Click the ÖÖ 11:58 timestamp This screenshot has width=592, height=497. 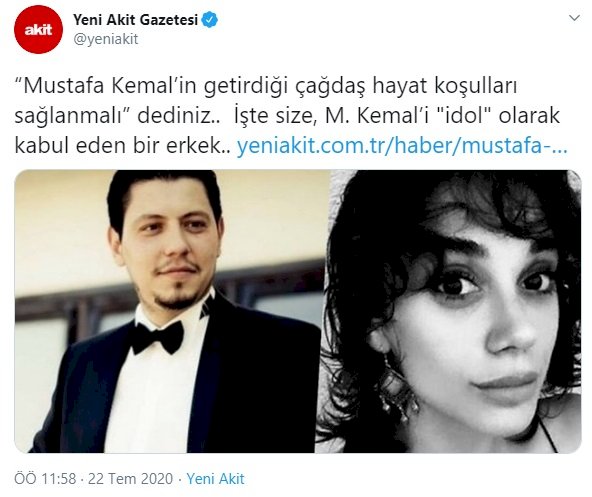[x=45, y=479]
